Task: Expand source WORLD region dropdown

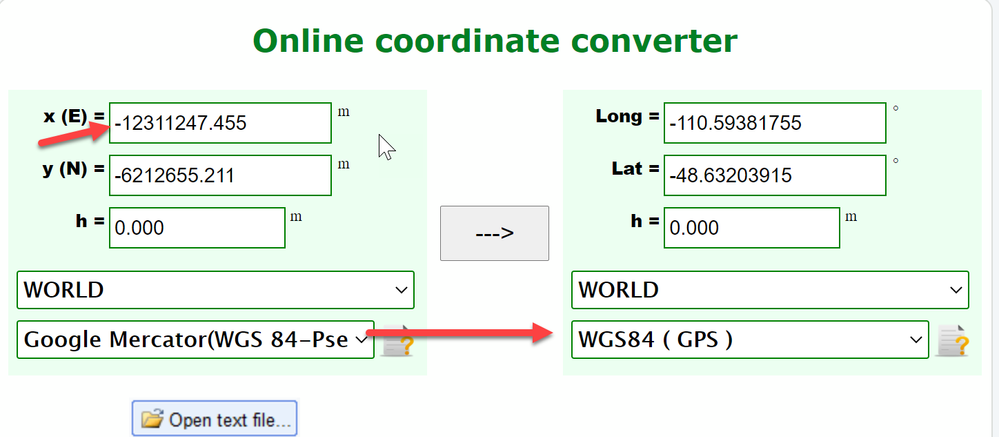Action: 215,290
